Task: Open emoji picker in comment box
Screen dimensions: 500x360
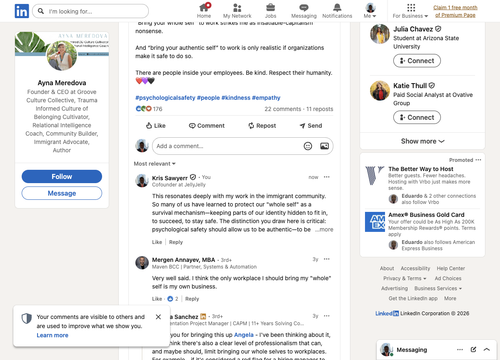Action: 308,146
